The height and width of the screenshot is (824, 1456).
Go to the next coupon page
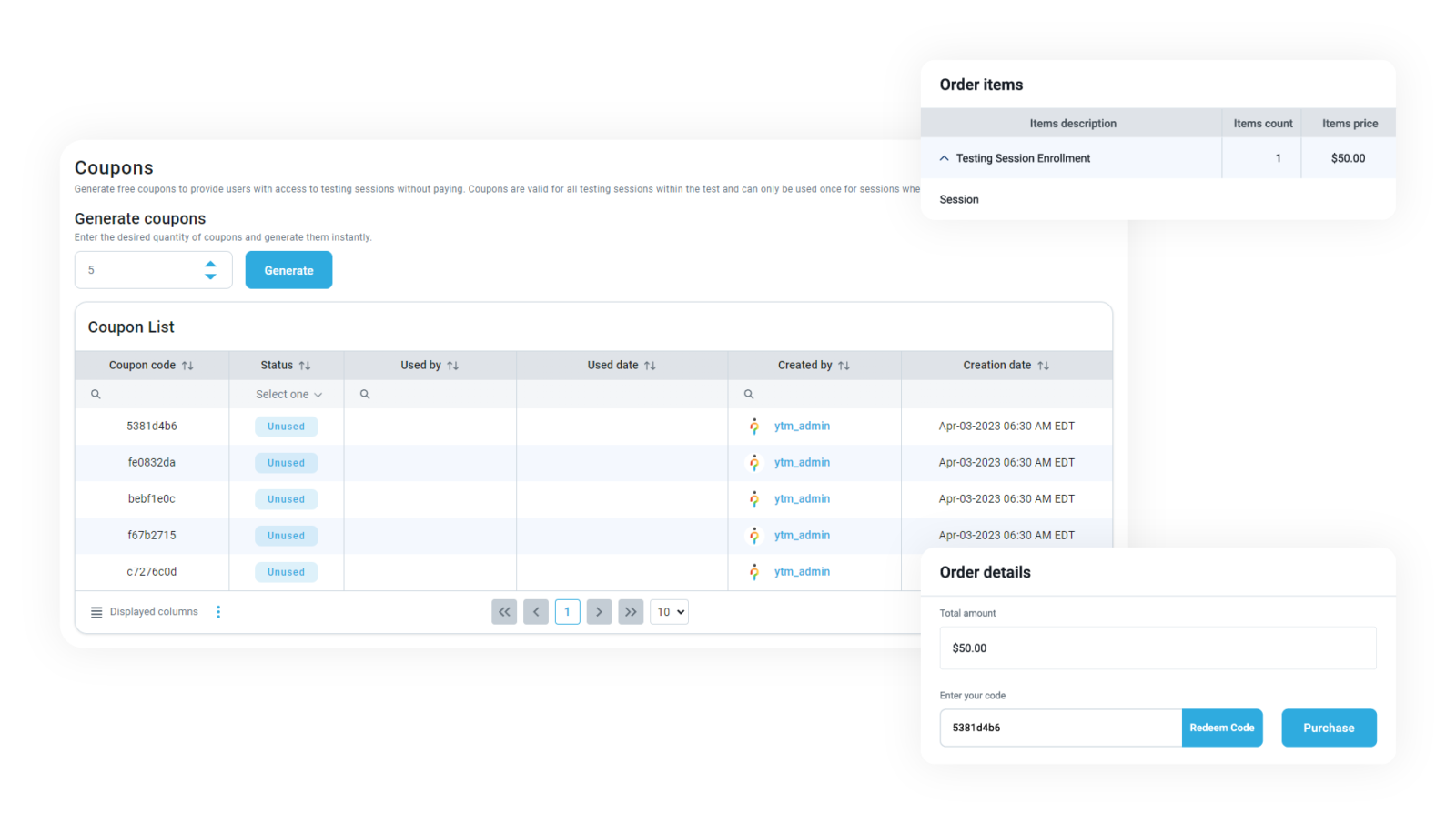(x=599, y=612)
